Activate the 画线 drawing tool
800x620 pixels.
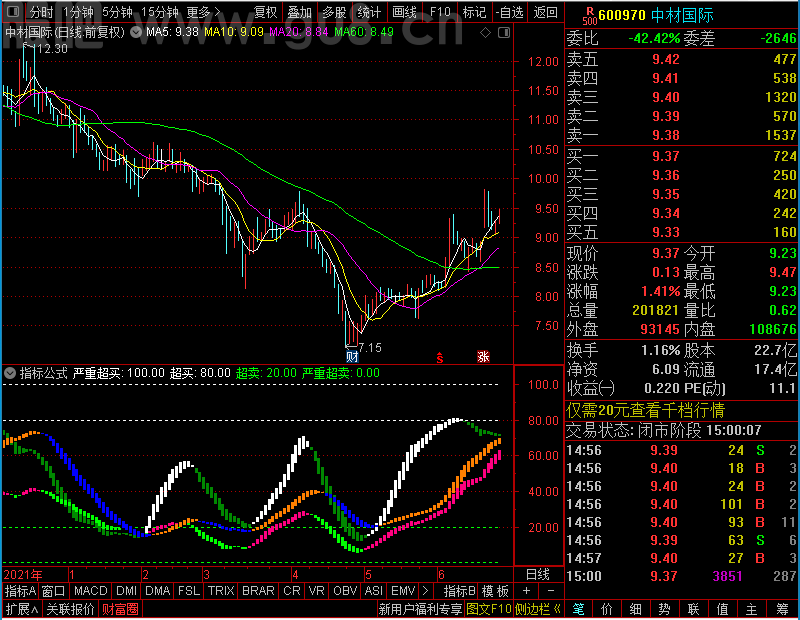tap(404, 12)
